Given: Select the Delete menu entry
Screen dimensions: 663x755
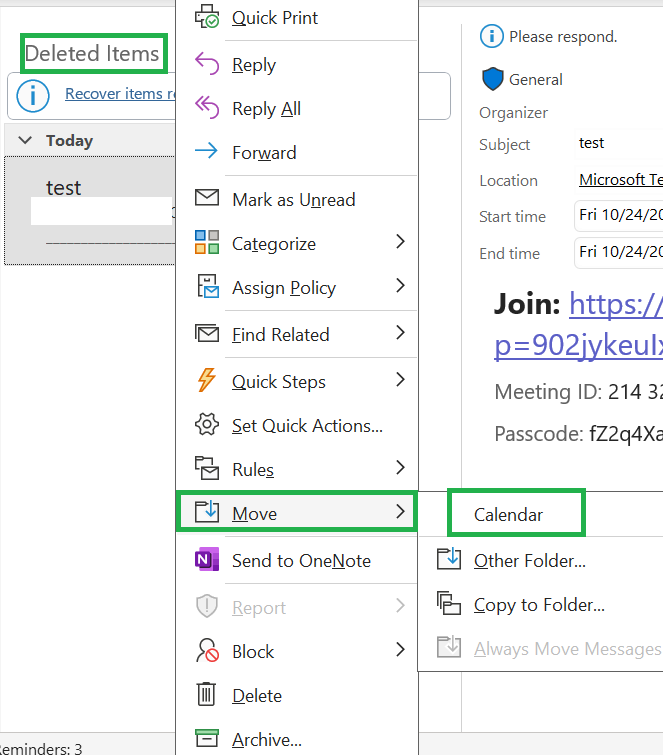Looking at the screenshot, I should pyautogui.click(x=297, y=696).
